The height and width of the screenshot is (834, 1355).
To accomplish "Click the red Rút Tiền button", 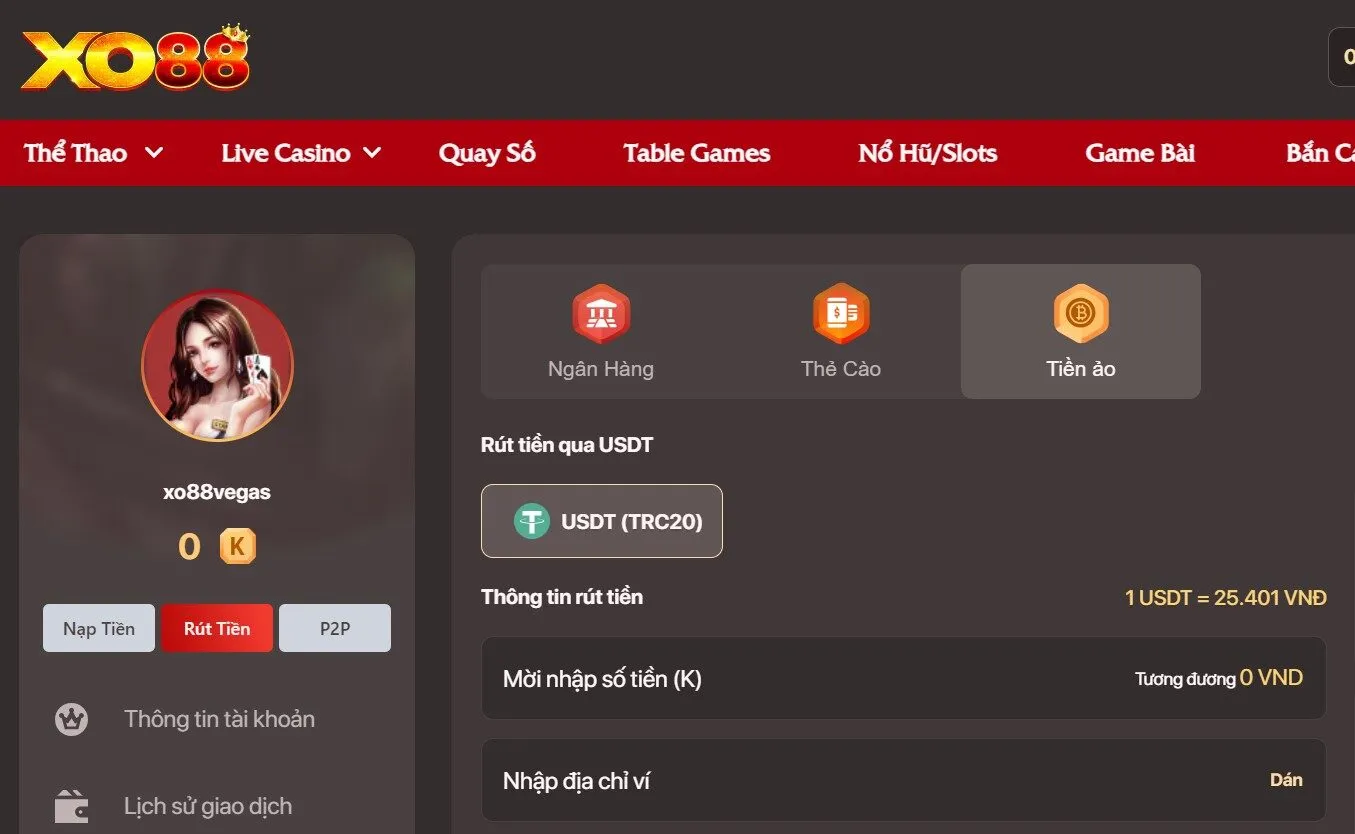I will pyautogui.click(x=217, y=628).
